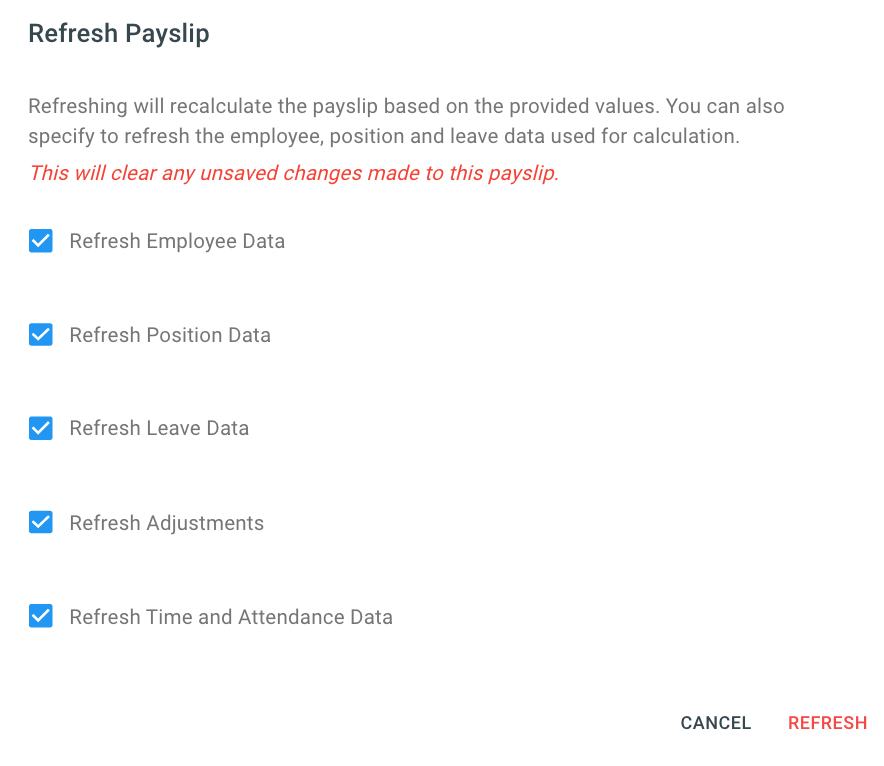Click the 'specify to refresh the employee' line
The image size is (884, 766).
point(384,136)
